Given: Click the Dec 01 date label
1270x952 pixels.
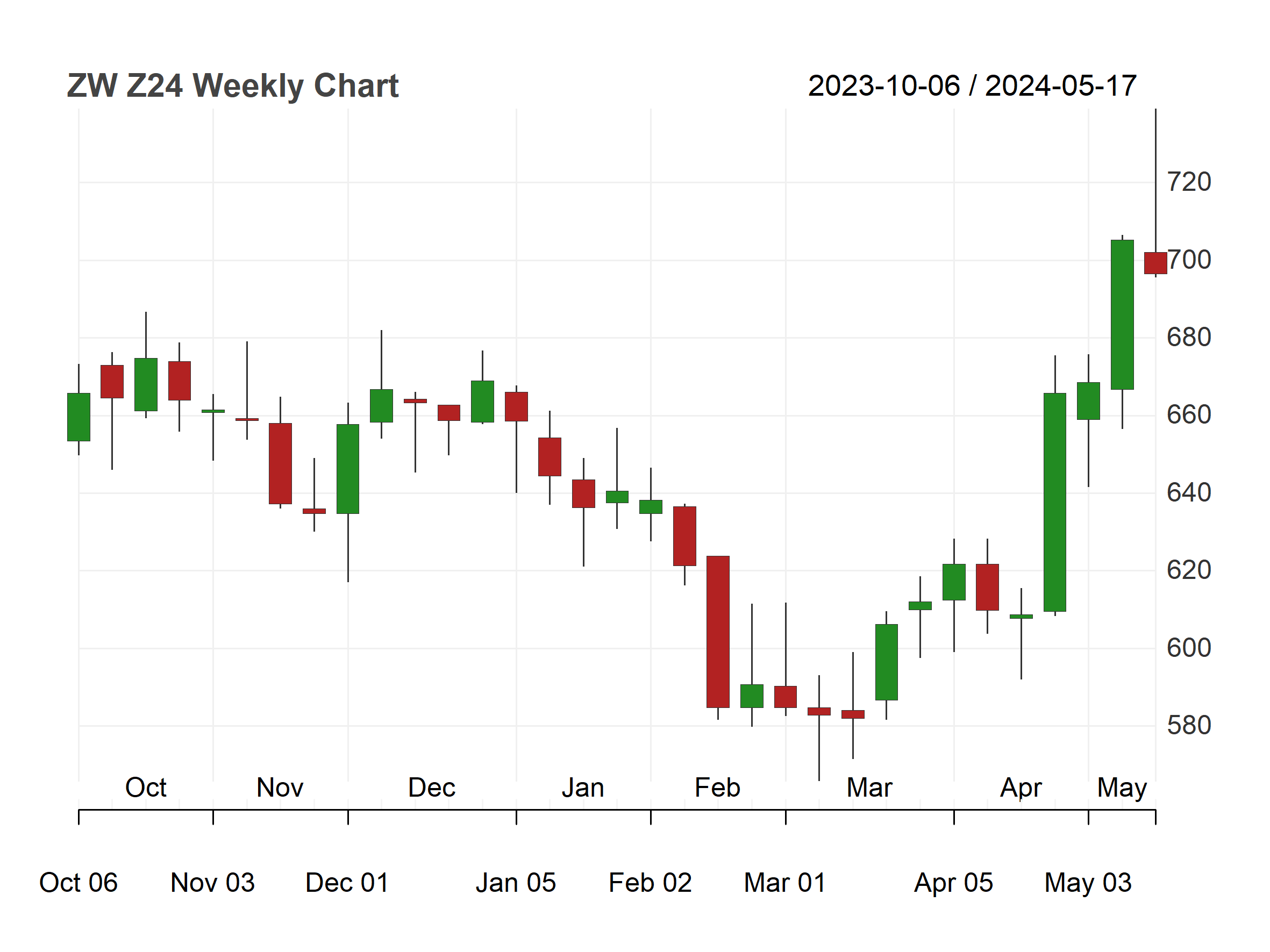Looking at the screenshot, I should pos(347,883).
